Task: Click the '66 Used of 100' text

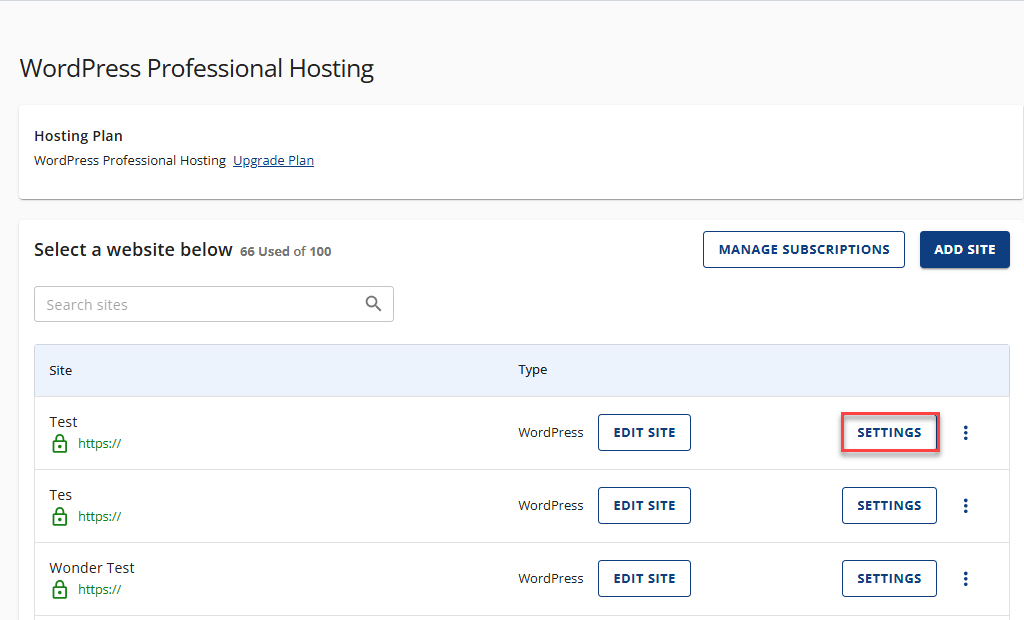Action: [x=285, y=252]
